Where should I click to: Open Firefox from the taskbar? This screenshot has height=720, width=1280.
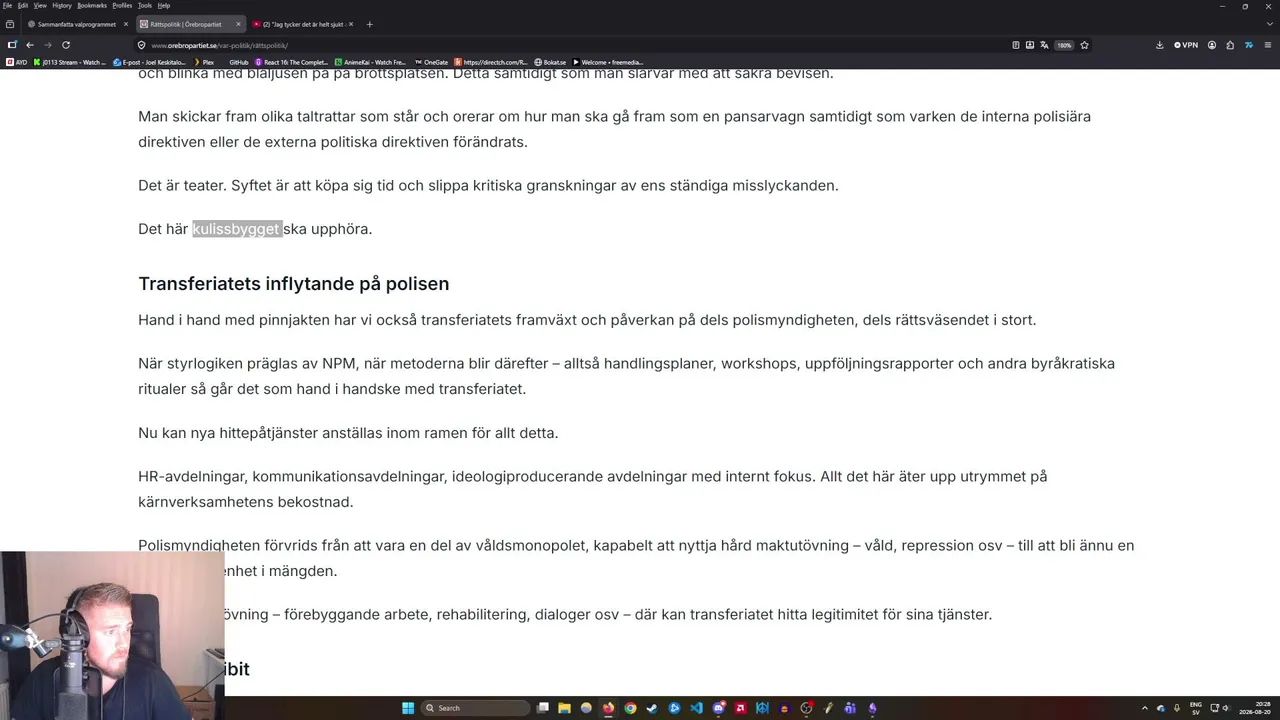[608, 708]
